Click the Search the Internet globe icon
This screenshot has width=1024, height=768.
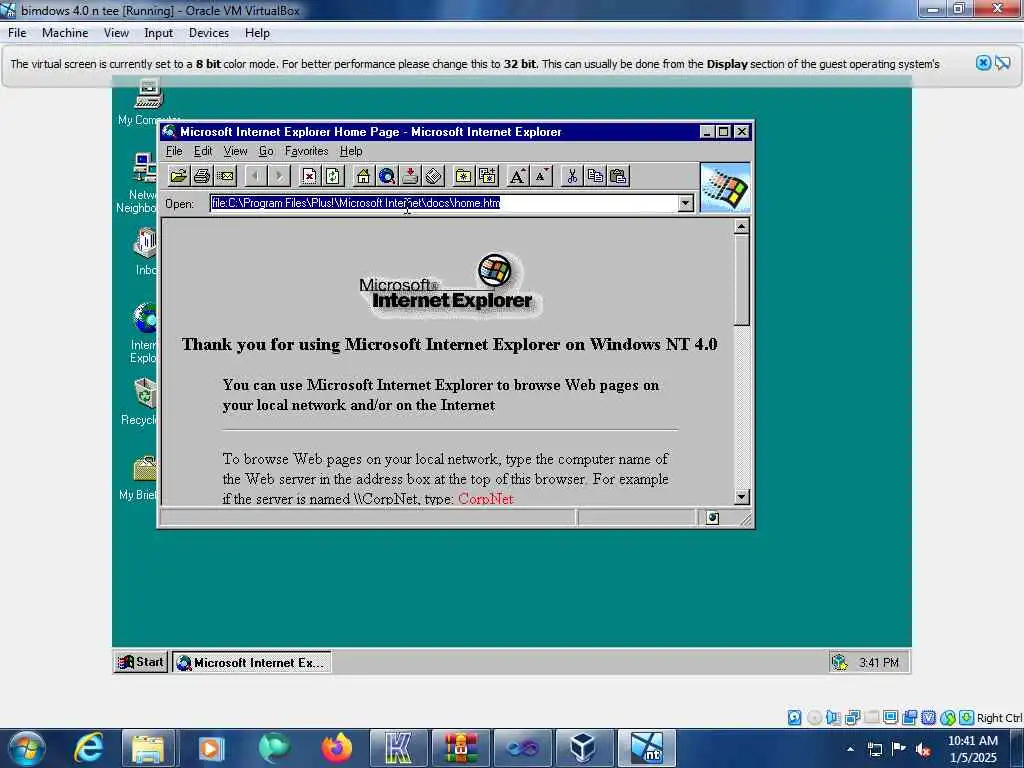coord(387,176)
